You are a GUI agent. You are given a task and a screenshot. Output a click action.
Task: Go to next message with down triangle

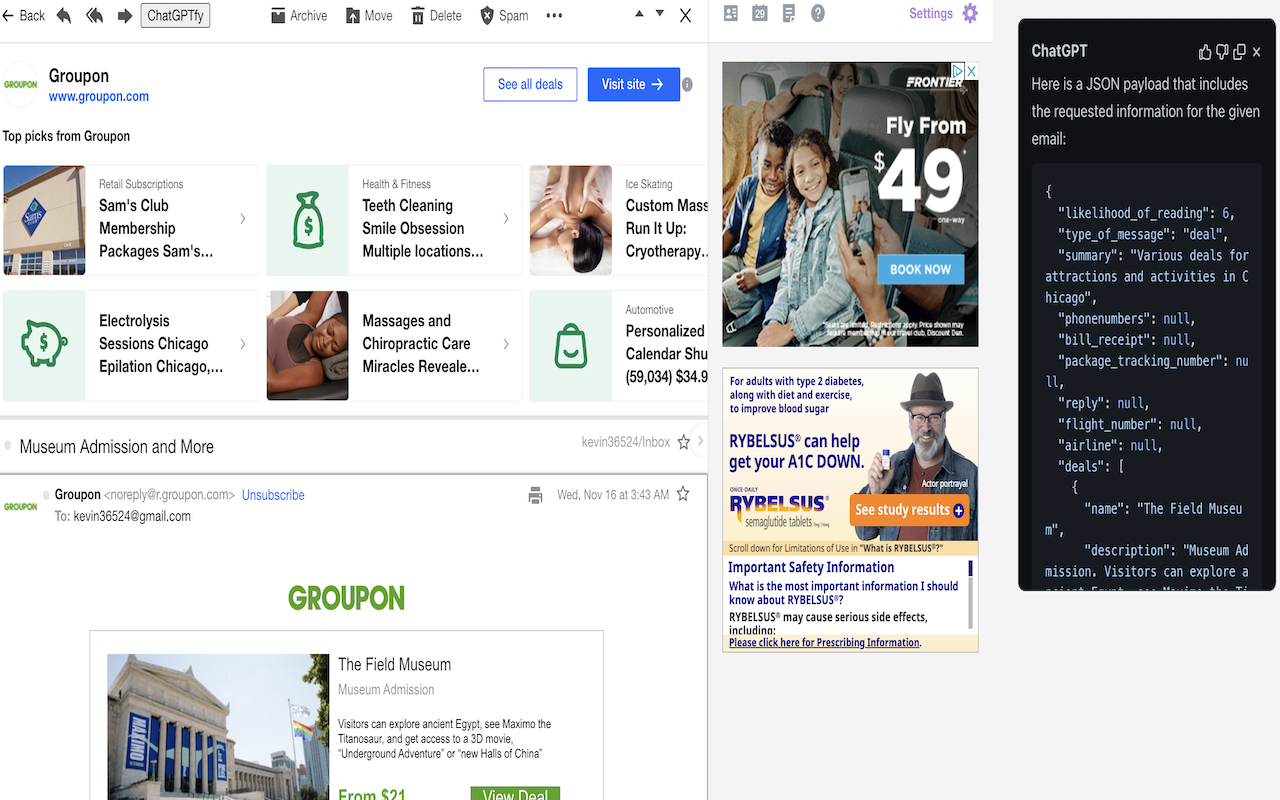click(x=660, y=14)
